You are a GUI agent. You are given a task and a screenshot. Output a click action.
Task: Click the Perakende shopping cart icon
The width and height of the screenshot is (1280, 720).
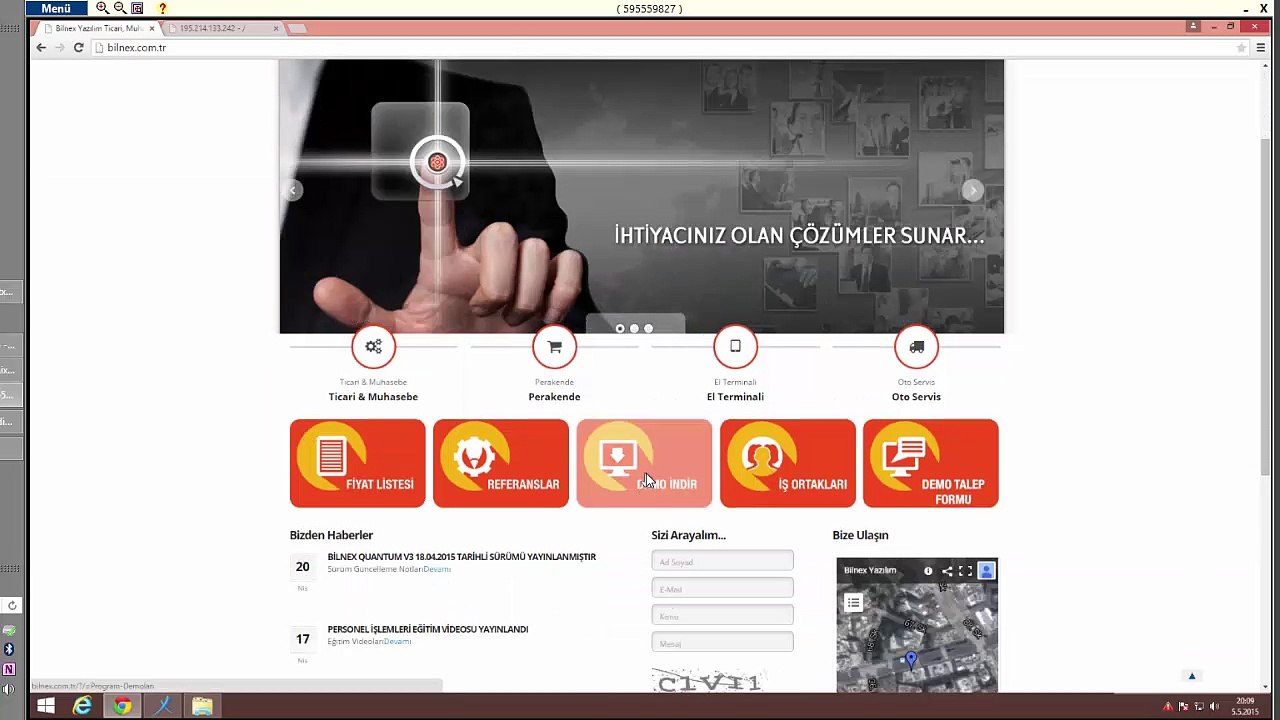pyautogui.click(x=554, y=347)
